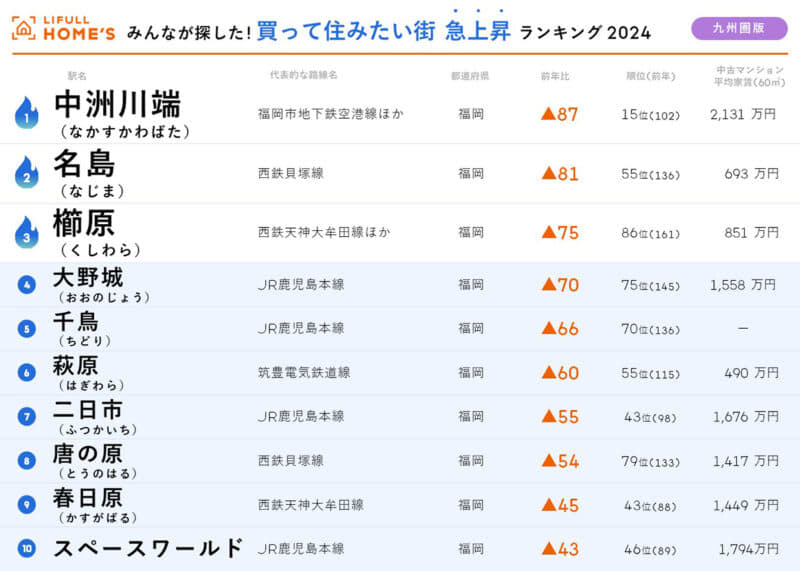Click the 駅名 column header

[76, 76]
